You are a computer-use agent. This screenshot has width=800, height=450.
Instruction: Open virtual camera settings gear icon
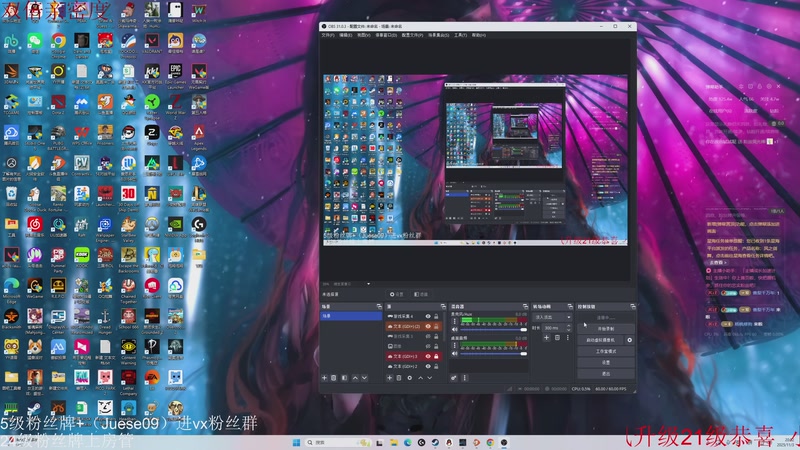(630, 340)
